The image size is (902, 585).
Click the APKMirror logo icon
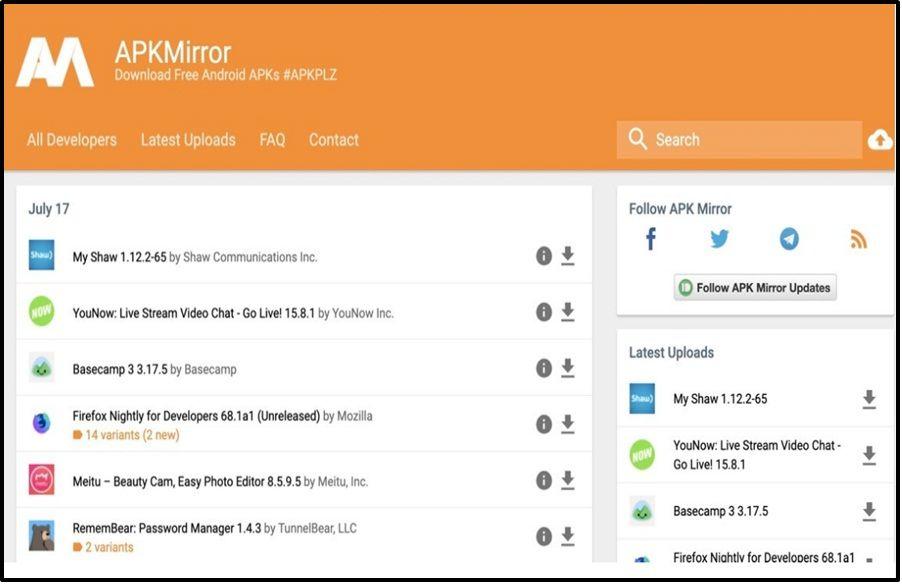tap(55, 62)
